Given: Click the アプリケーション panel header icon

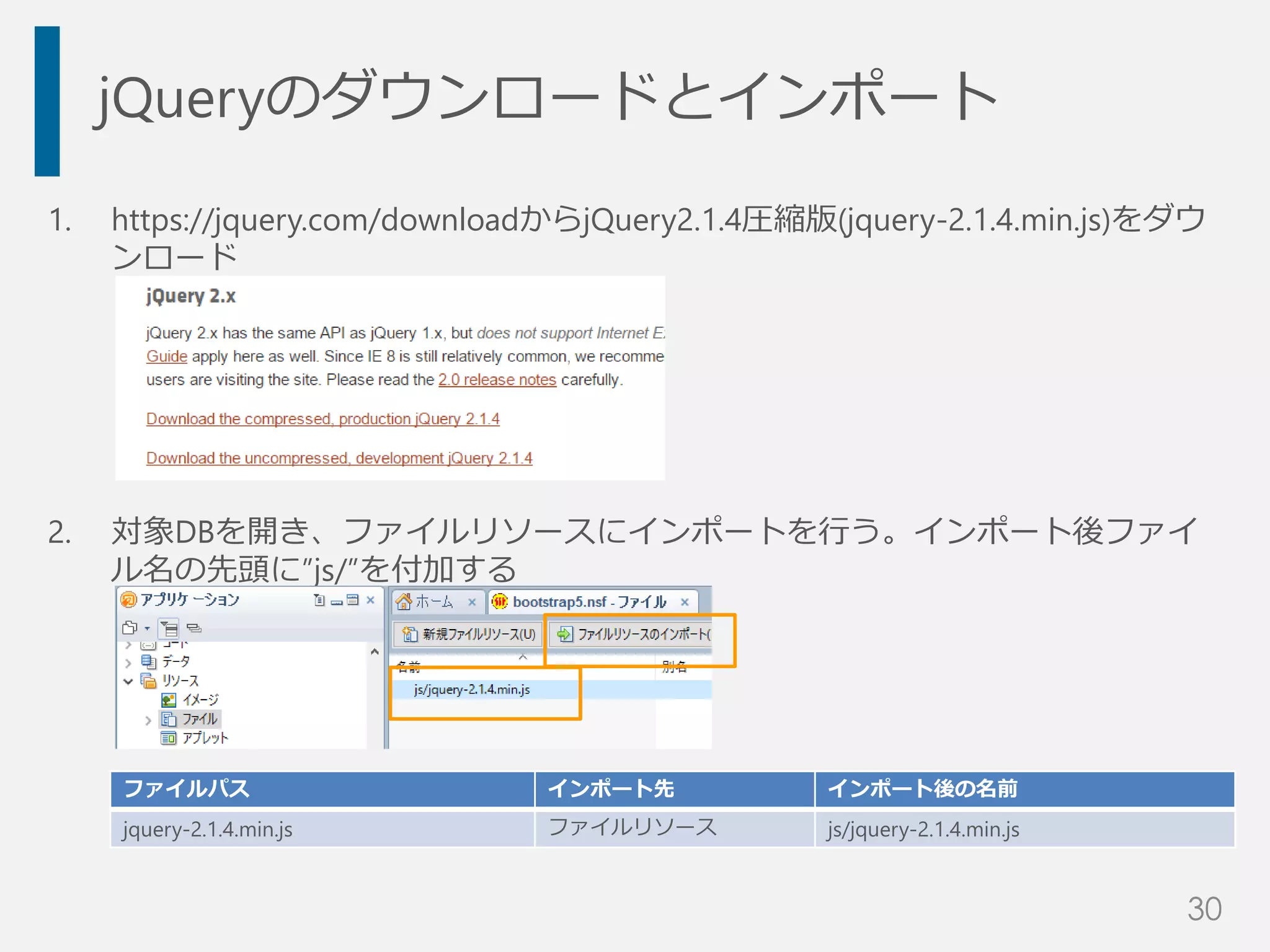Looking at the screenshot, I should pos(128,599).
